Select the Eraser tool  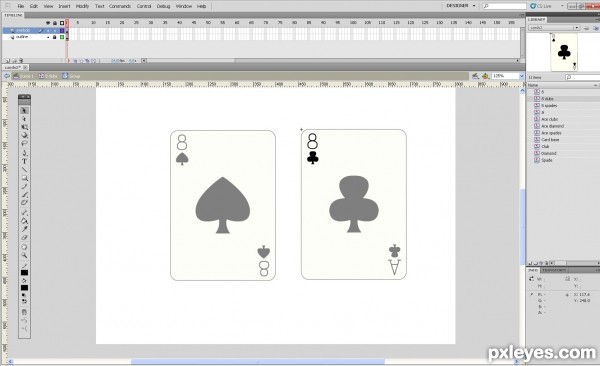click(24, 237)
